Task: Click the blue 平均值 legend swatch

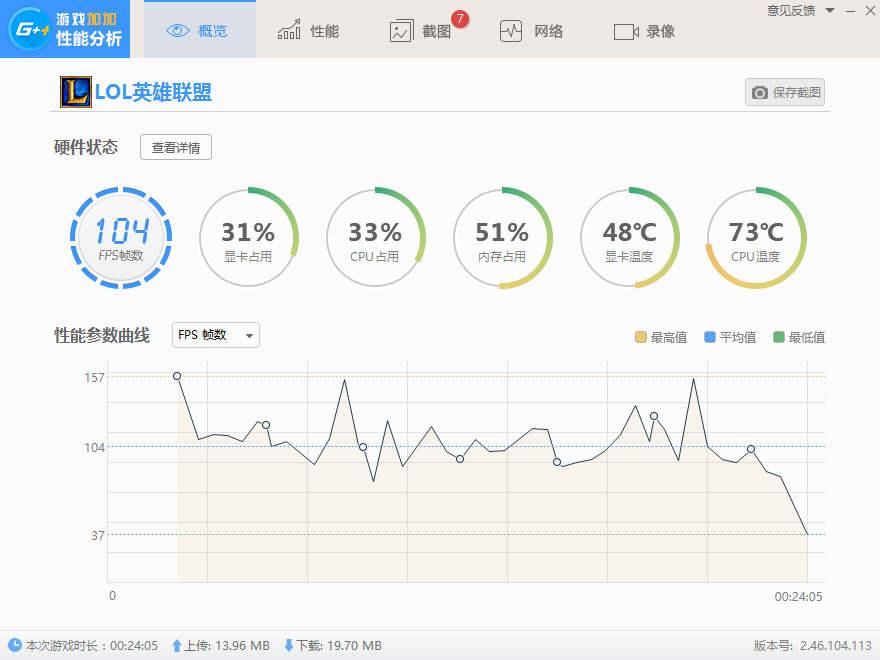Action: [x=709, y=337]
